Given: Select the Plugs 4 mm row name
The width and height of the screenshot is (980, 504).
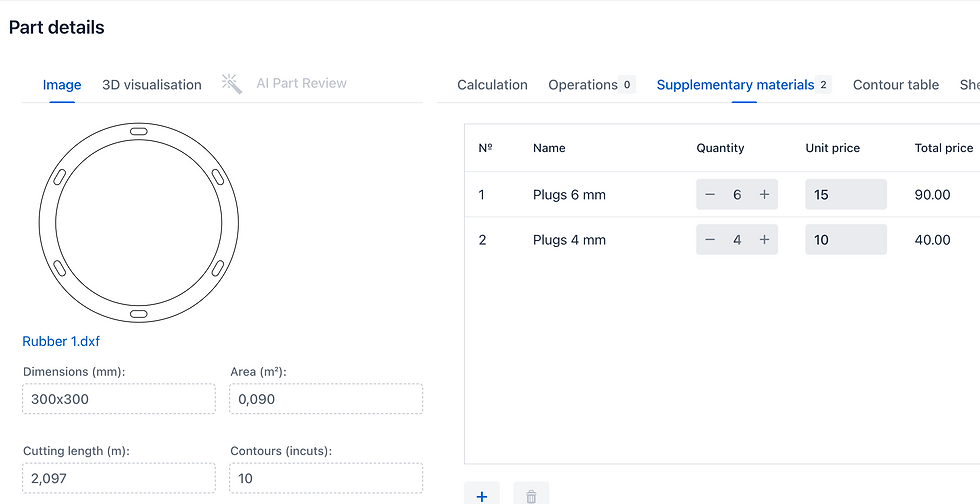Looking at the screenshot, I should pyautogui.click(x=569, y=240).
